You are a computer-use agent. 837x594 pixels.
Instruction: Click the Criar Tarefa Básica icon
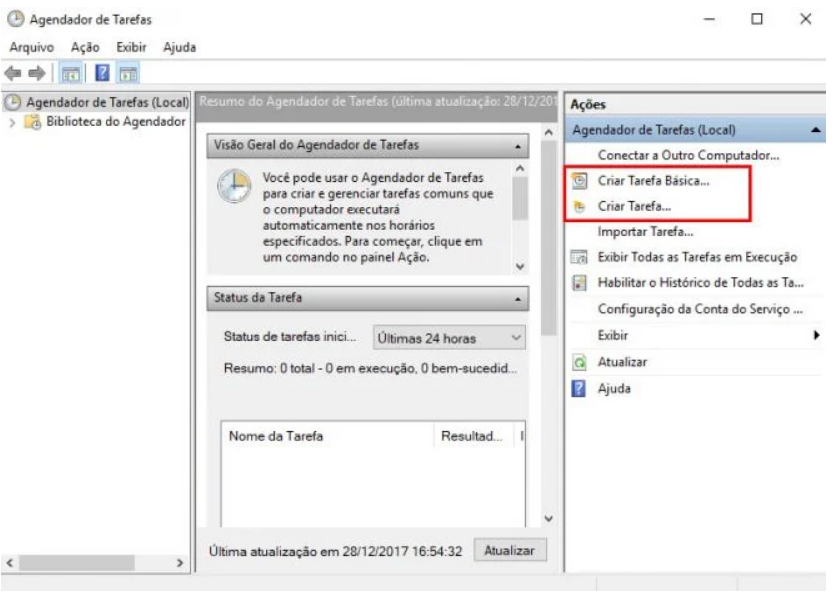pyautogui.click(x=578, y=181)
